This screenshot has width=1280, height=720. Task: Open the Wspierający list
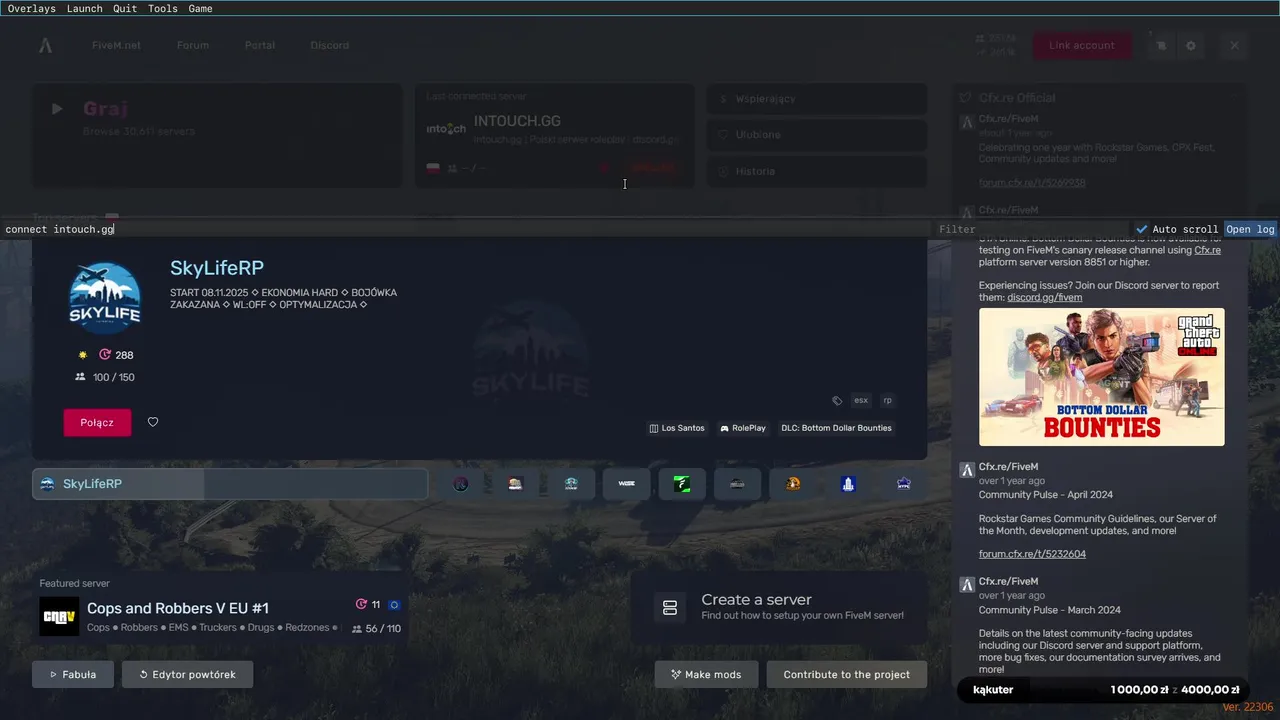pos(817,99)
